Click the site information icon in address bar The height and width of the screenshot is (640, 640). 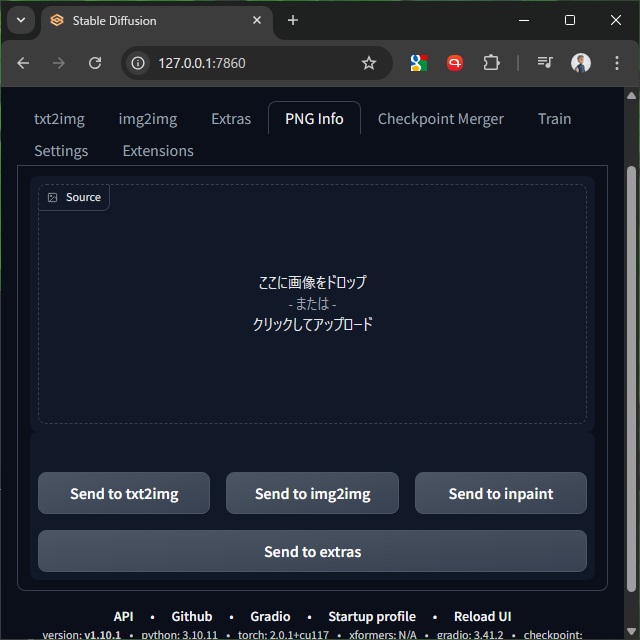click(139, 63)
